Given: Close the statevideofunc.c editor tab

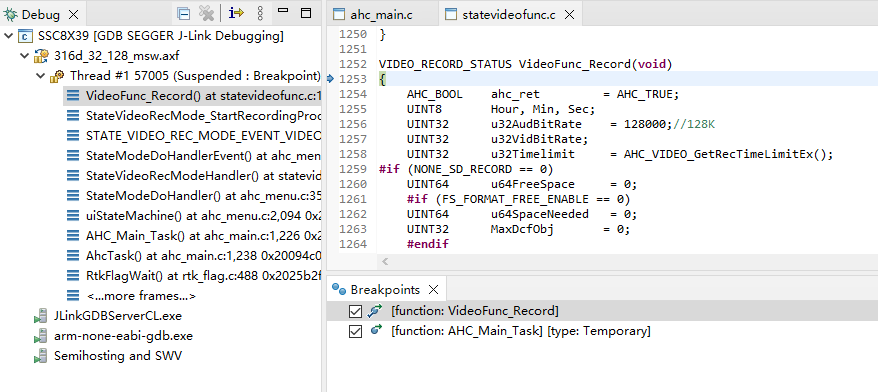Looking at the screenshot, I should click(569, 15).
